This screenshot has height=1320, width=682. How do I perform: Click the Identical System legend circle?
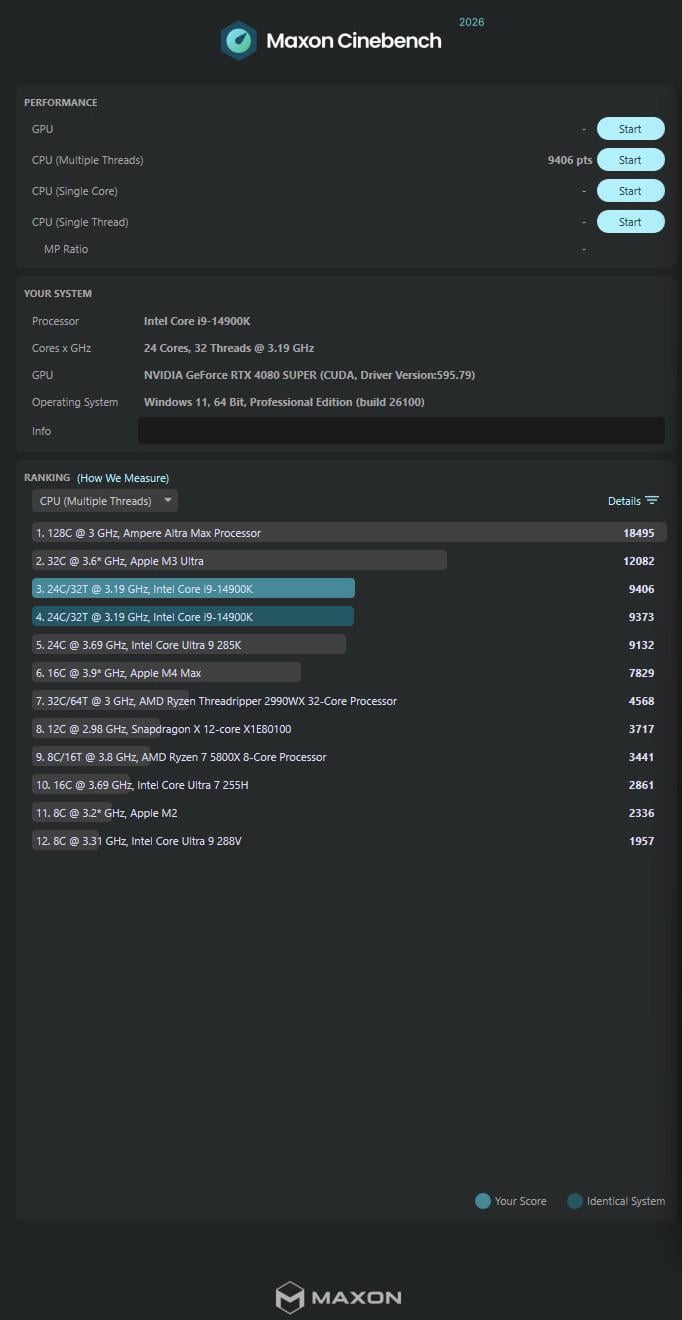coord(575,1201)
